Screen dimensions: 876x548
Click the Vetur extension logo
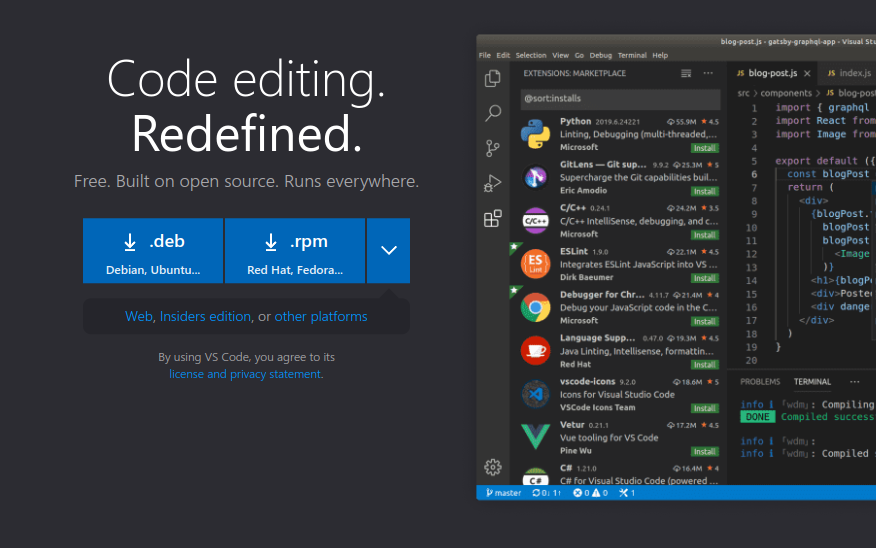535,437
